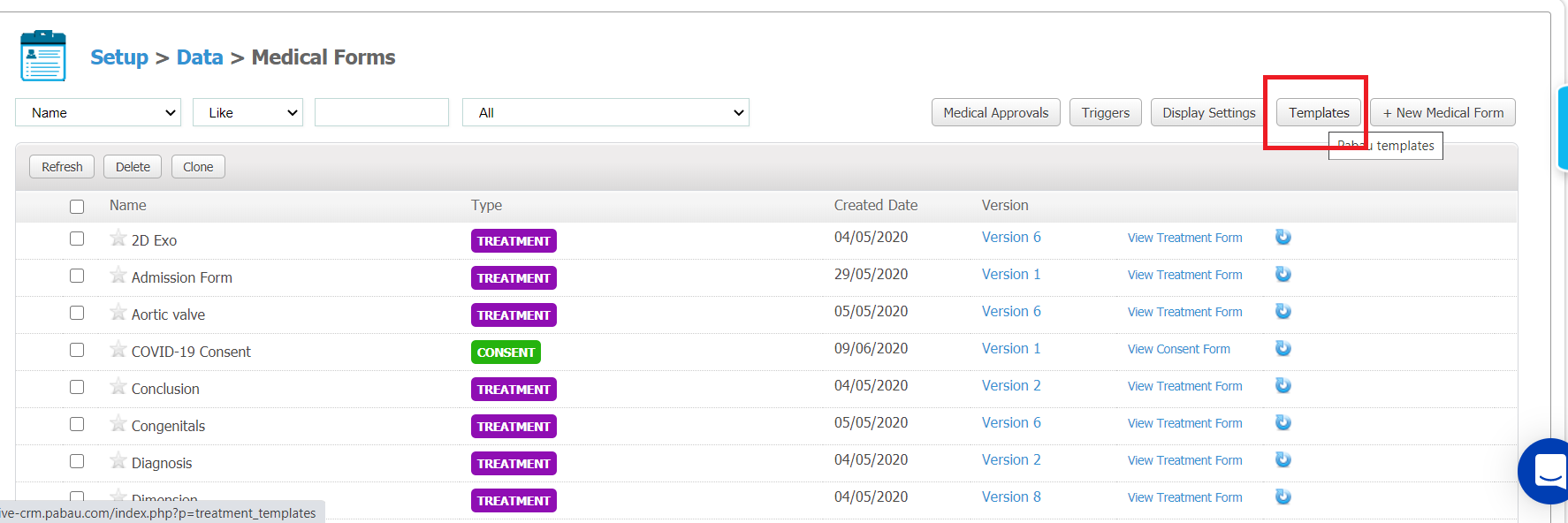Click the blue refresh icon for Congenitals
Screen dimensions: 1568x523
[1283, 422]
